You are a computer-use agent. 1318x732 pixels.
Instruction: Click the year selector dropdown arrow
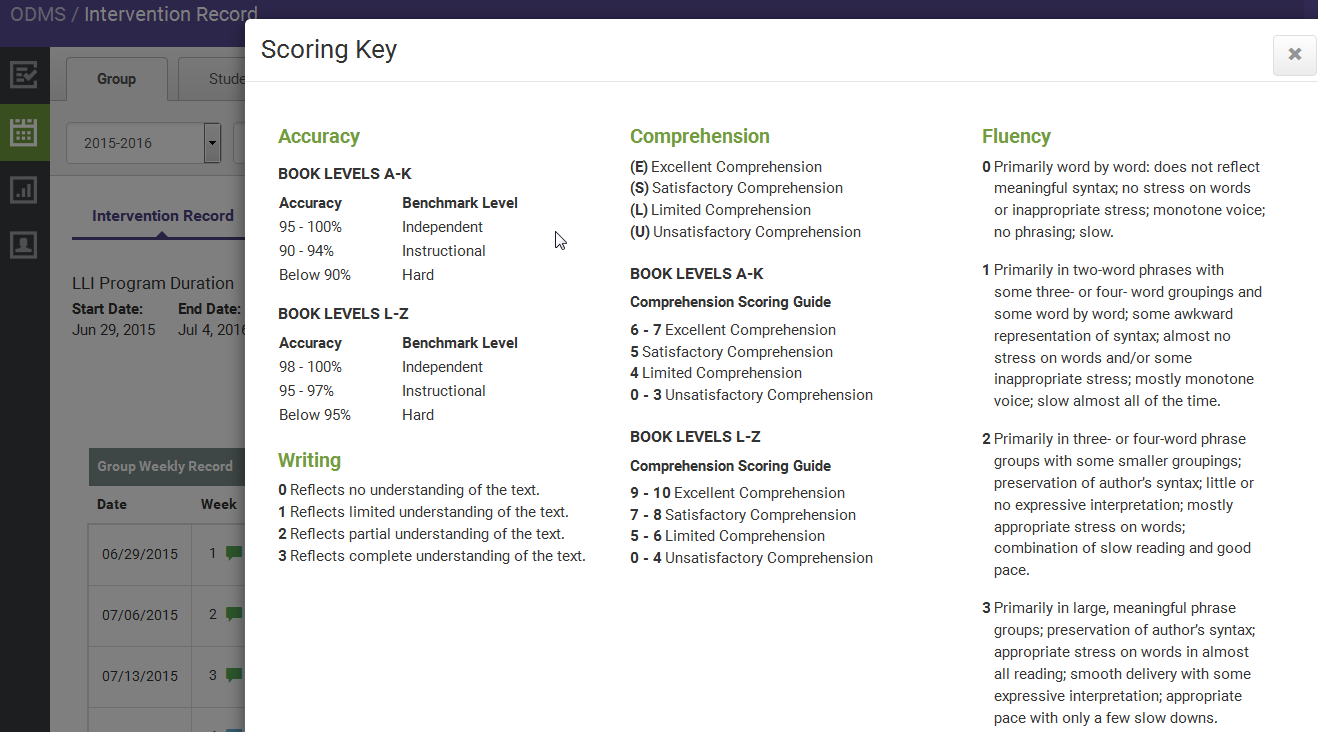click(x=212, y=143)
